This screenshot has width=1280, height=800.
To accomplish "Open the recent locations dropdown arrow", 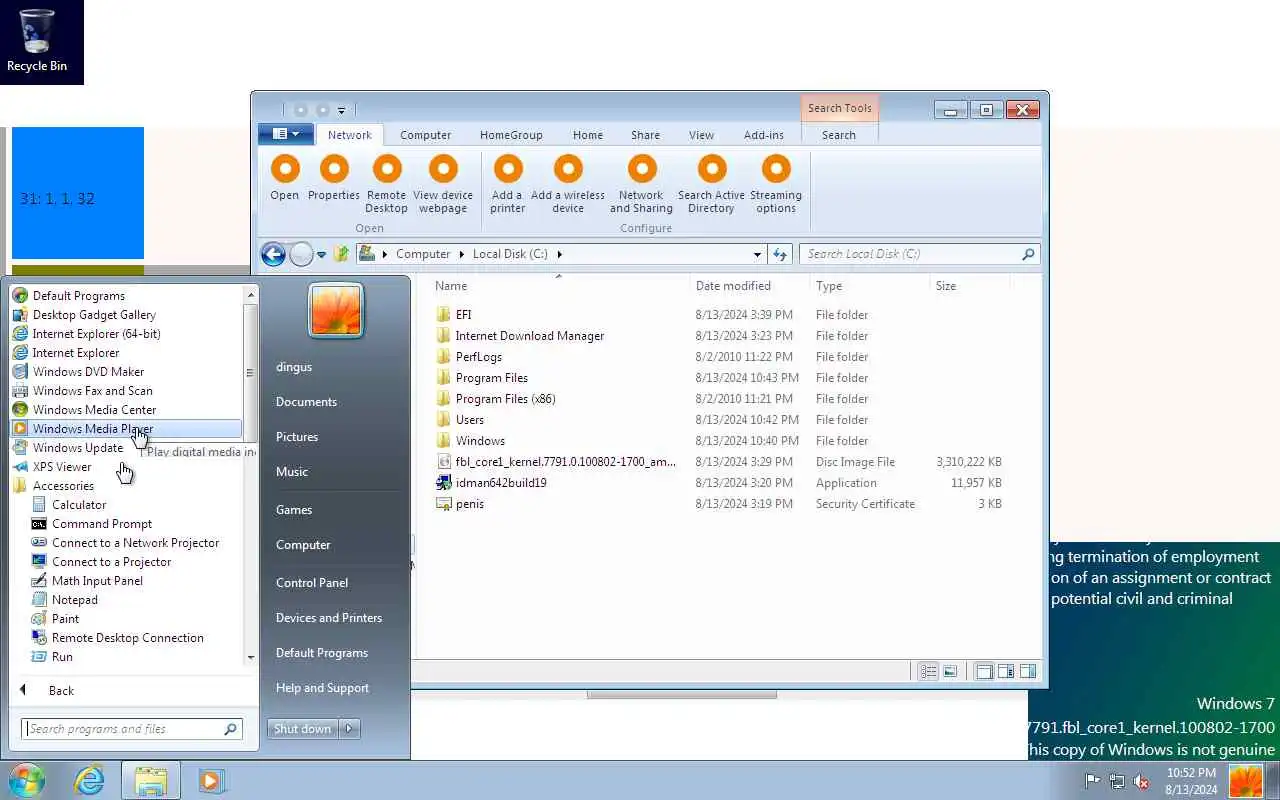I will pyautogui.click(x=321, y=255).
